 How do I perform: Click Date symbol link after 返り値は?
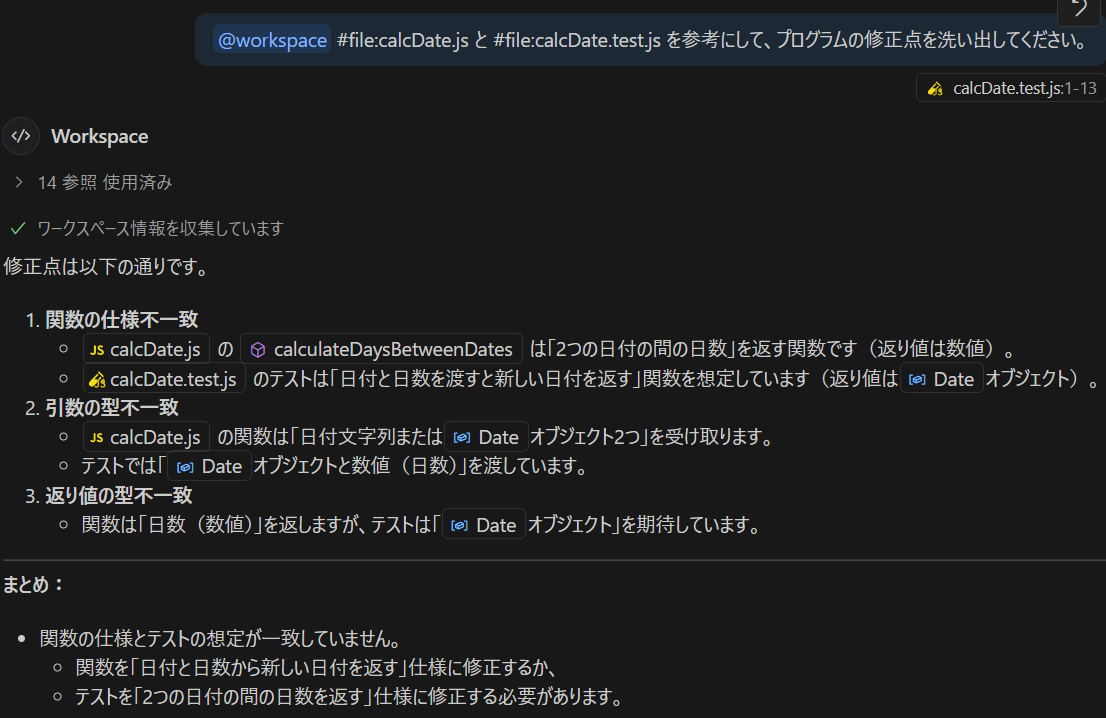coord(942,379)
